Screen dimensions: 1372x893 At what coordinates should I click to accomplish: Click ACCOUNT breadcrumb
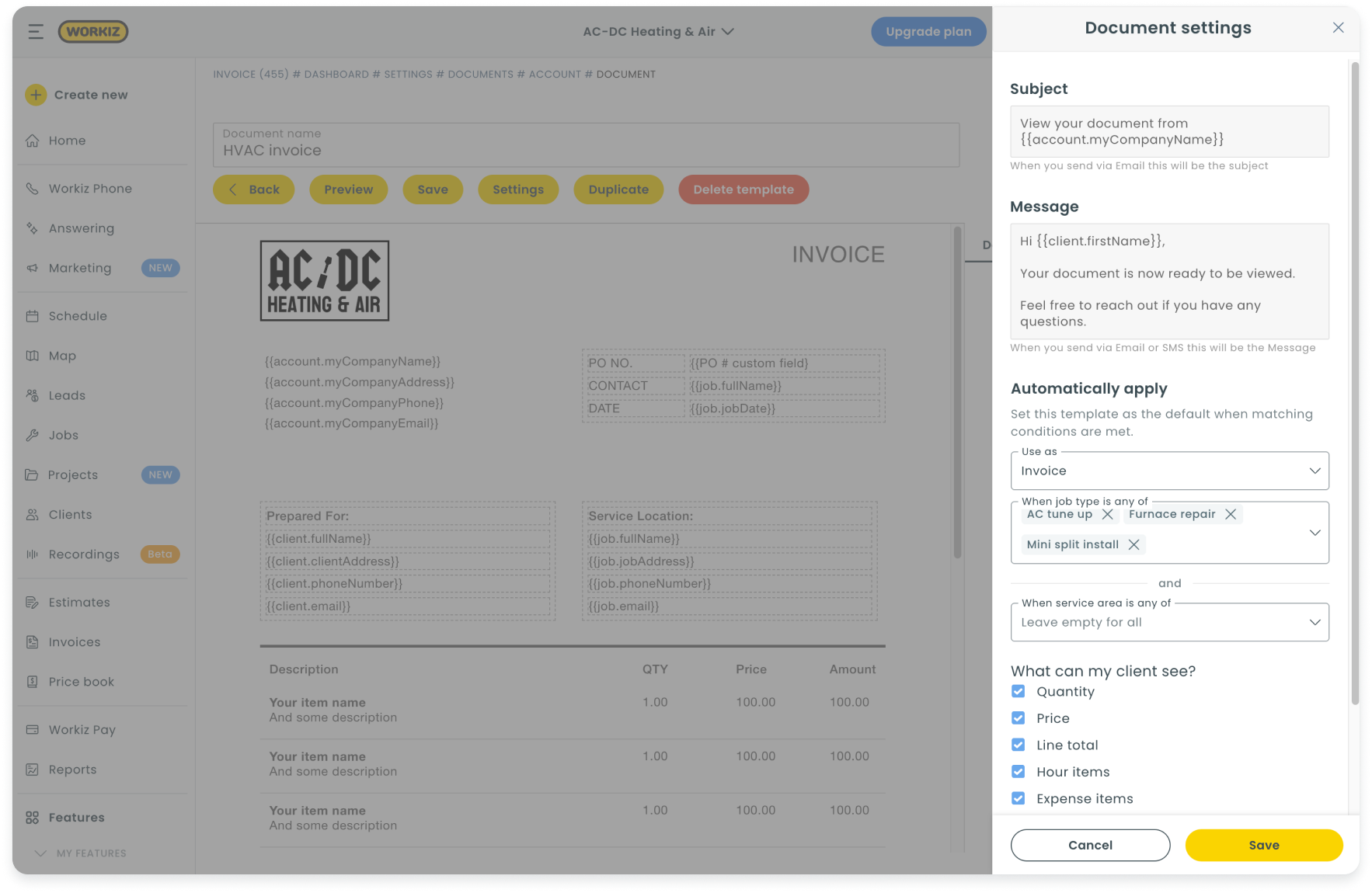[555, 75]
